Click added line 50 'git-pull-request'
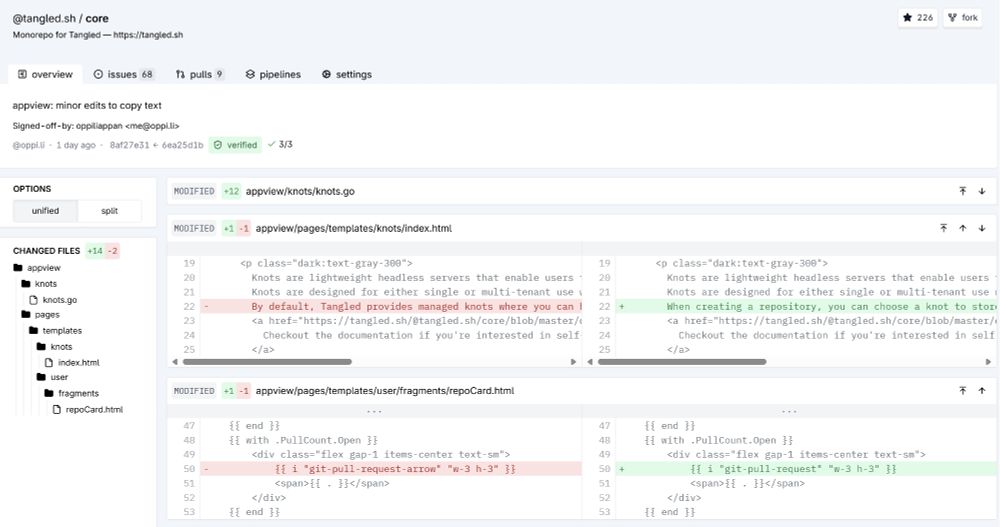Screen dimensions: 1000x527 pos(789,468)
